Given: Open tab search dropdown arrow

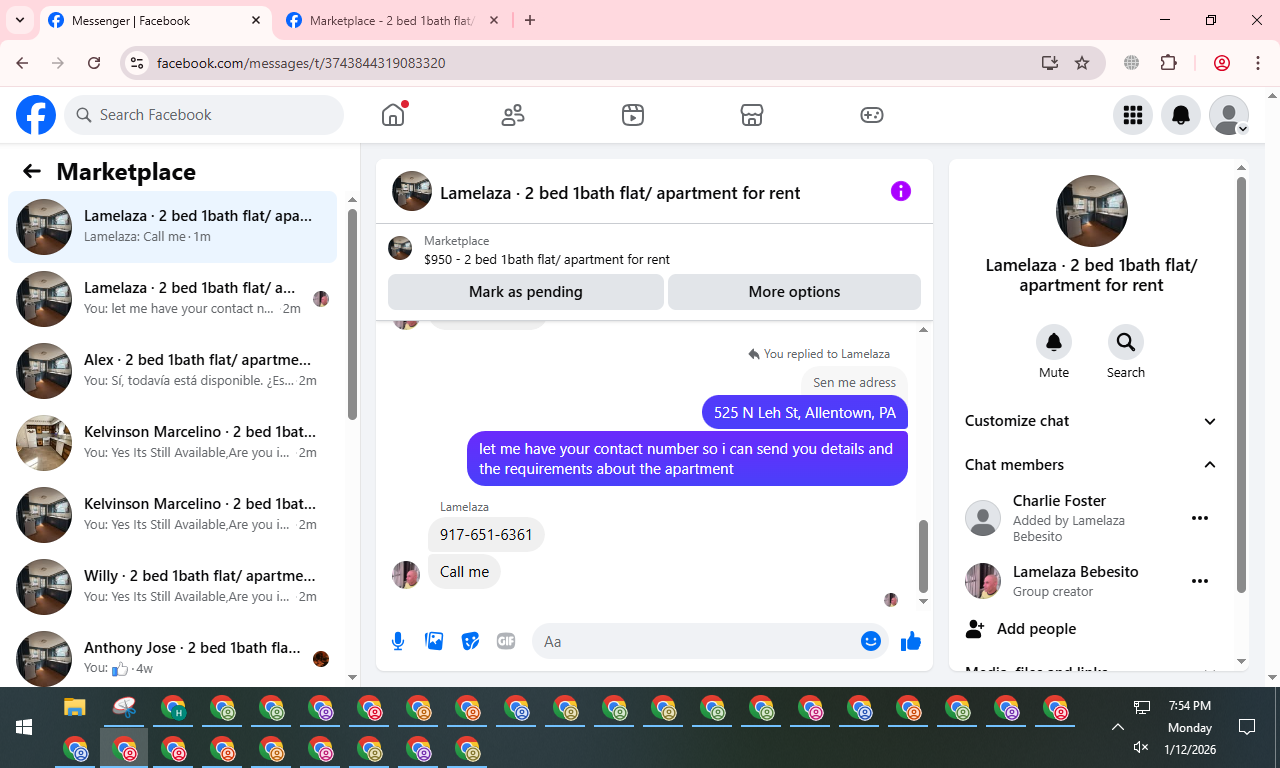Looking at the screenshot, I should pos(19,20).
